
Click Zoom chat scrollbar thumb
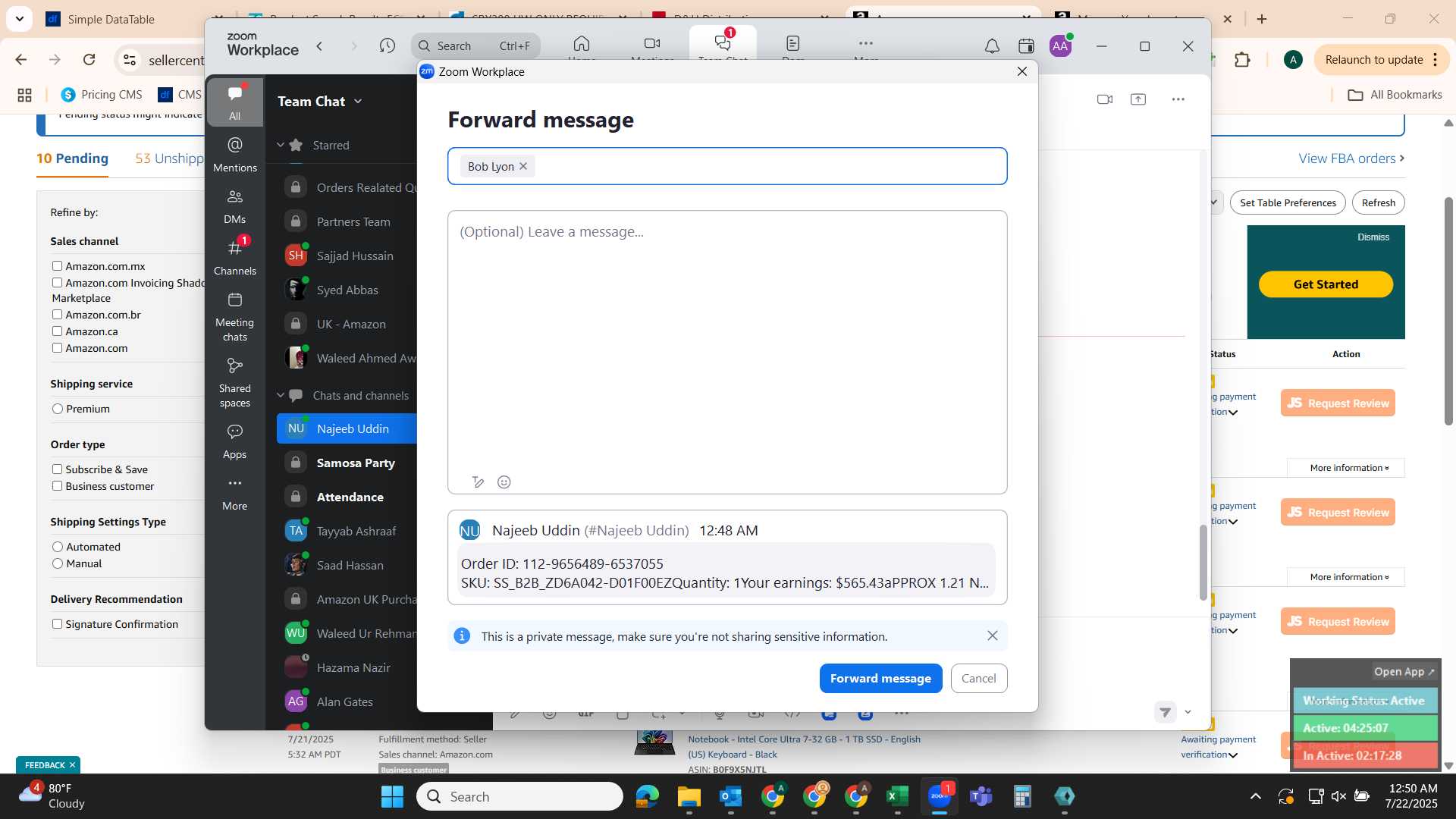click(x=1203, y=562)
